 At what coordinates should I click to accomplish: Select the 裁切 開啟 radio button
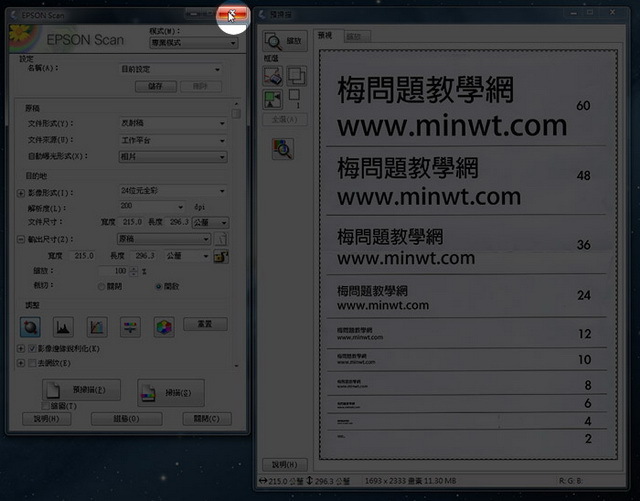pyautogui.click(x=159, y=287)
